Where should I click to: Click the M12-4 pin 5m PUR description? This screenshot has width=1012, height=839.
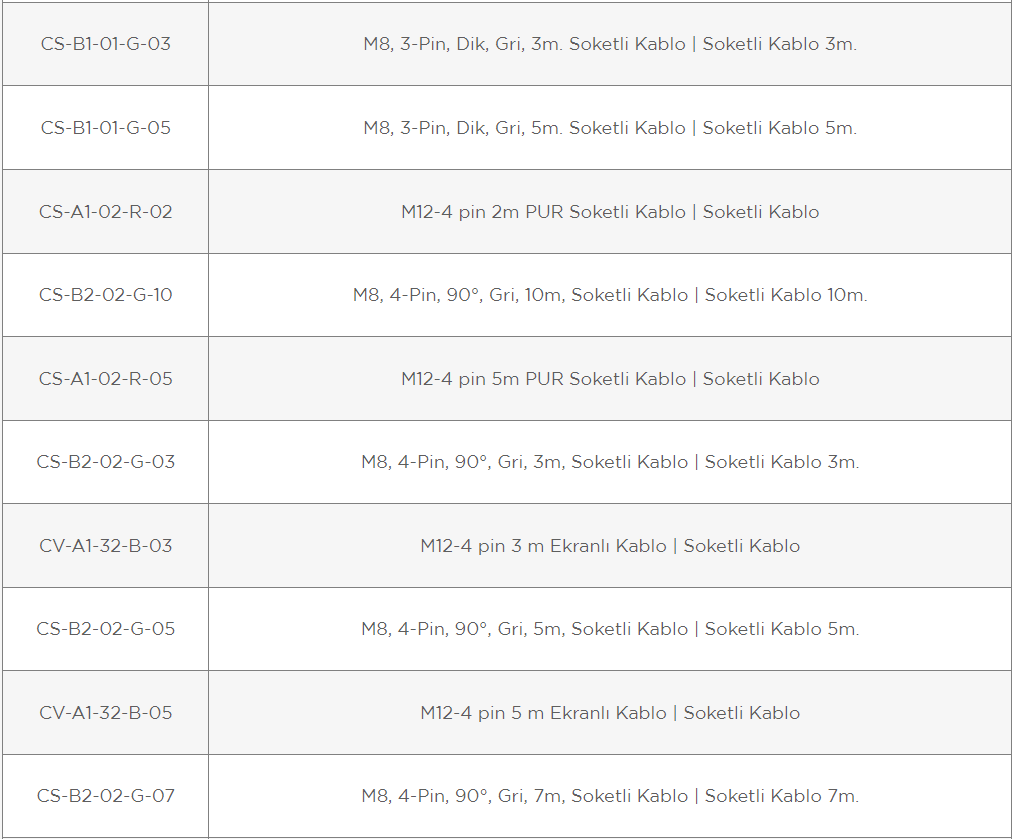[x=610, y=379]
